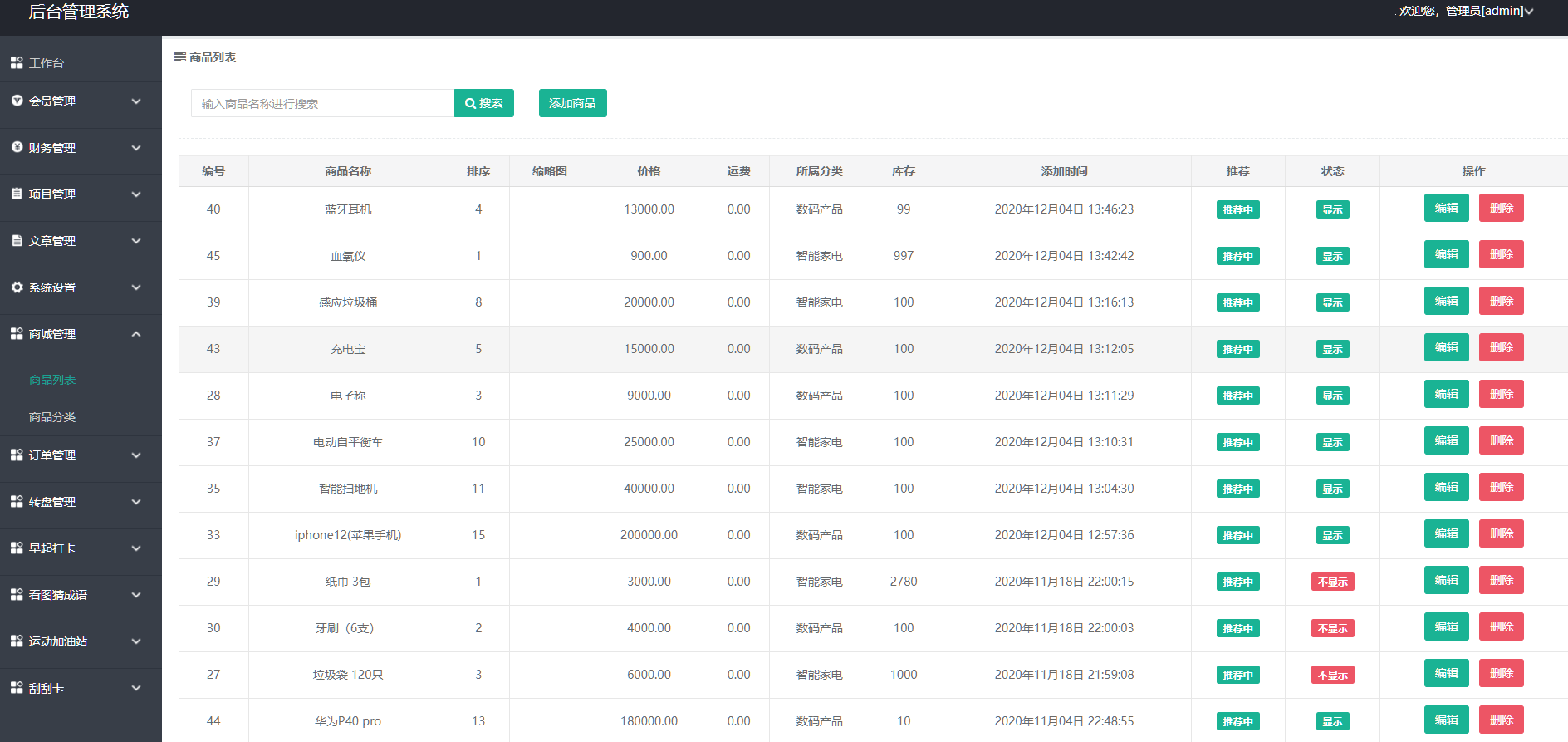
Task: Toggle 不显示 status for 纸巾 3包
Action: (x=1332, y=582)
